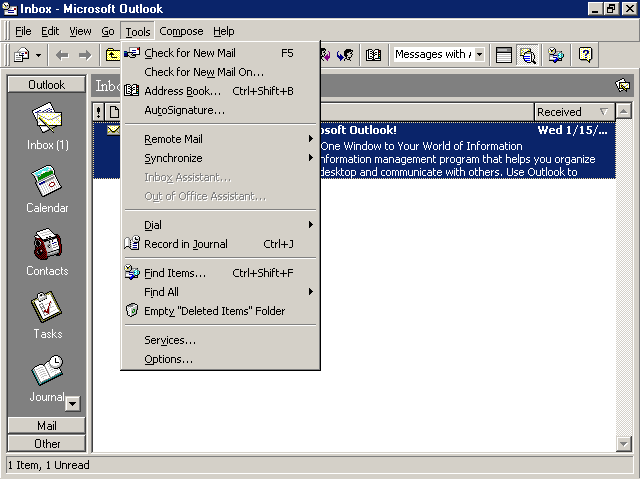Viewport: 640px width, 480px height.
Task: Click the Outlook group button
Action: (47, 84)
